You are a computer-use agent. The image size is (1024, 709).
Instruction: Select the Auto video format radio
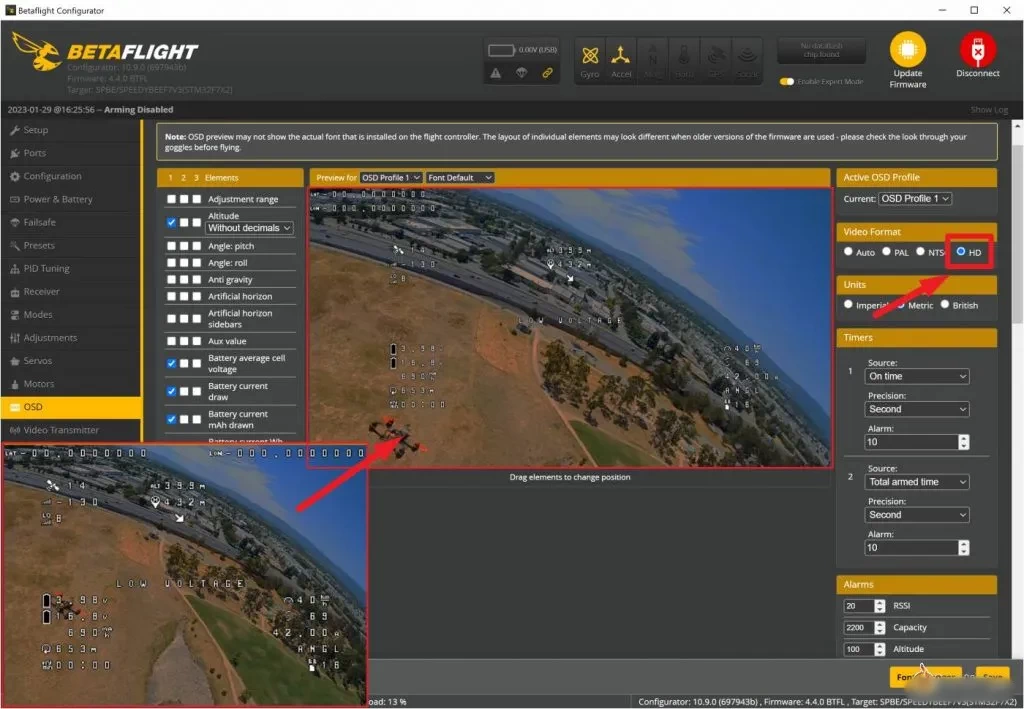(x=848, y=251)
